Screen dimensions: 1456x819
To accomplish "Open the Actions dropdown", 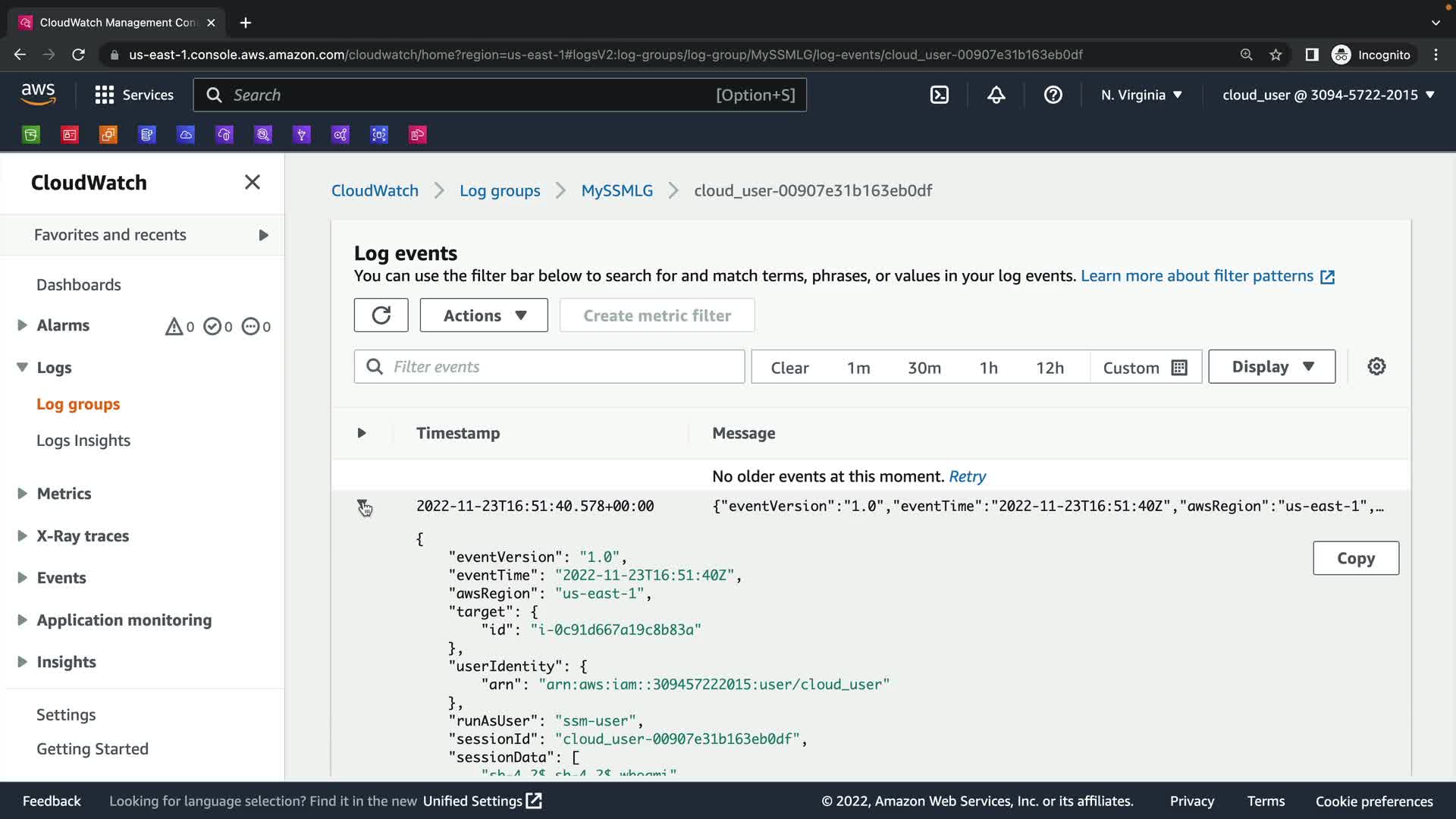I will point(483,315).
